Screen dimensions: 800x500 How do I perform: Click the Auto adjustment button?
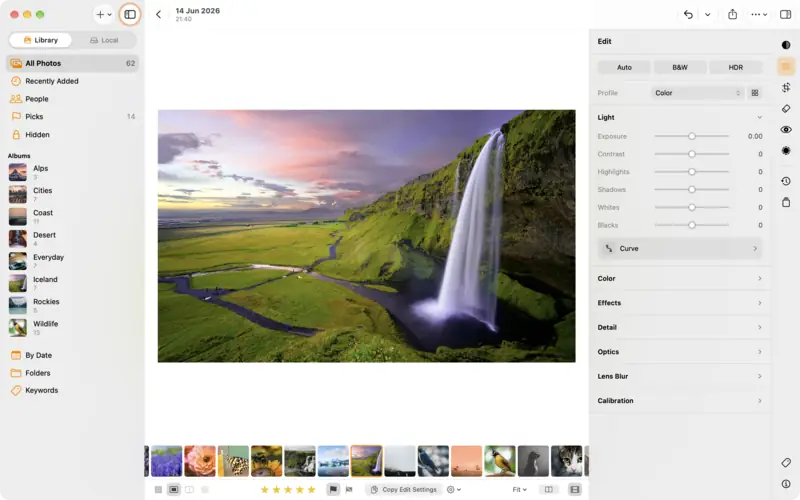624,67
